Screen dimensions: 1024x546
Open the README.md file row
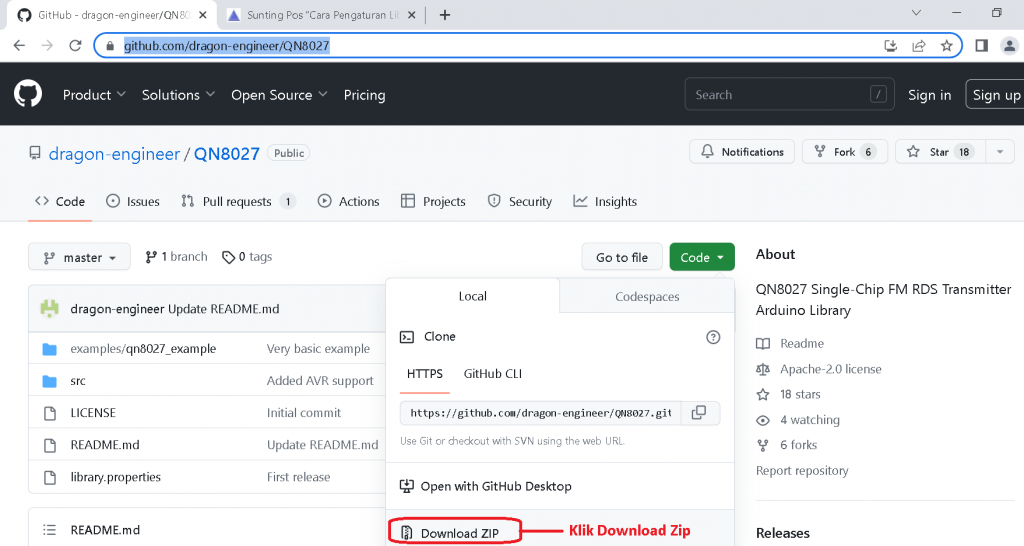point(105,445)
